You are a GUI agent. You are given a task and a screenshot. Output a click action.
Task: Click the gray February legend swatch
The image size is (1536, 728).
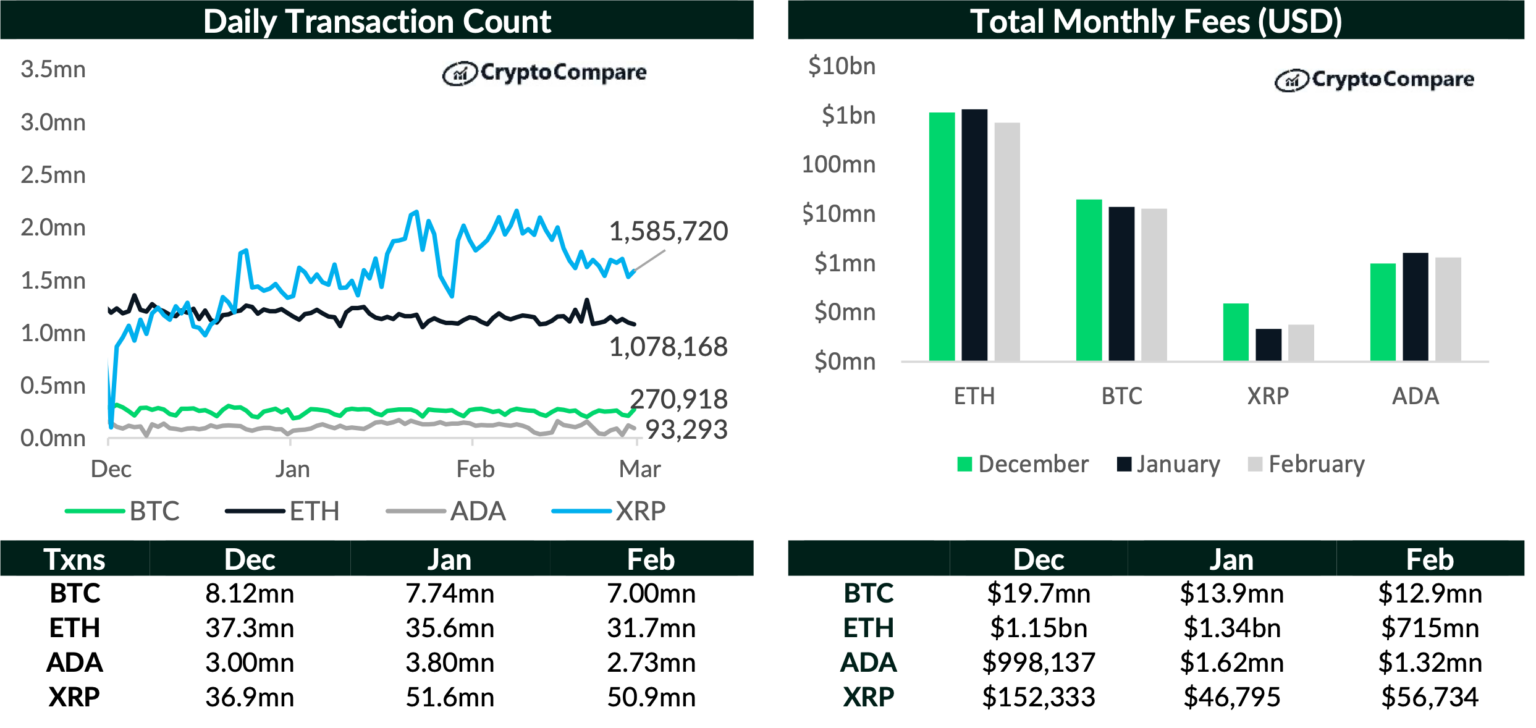click(x=1256, y=464)
